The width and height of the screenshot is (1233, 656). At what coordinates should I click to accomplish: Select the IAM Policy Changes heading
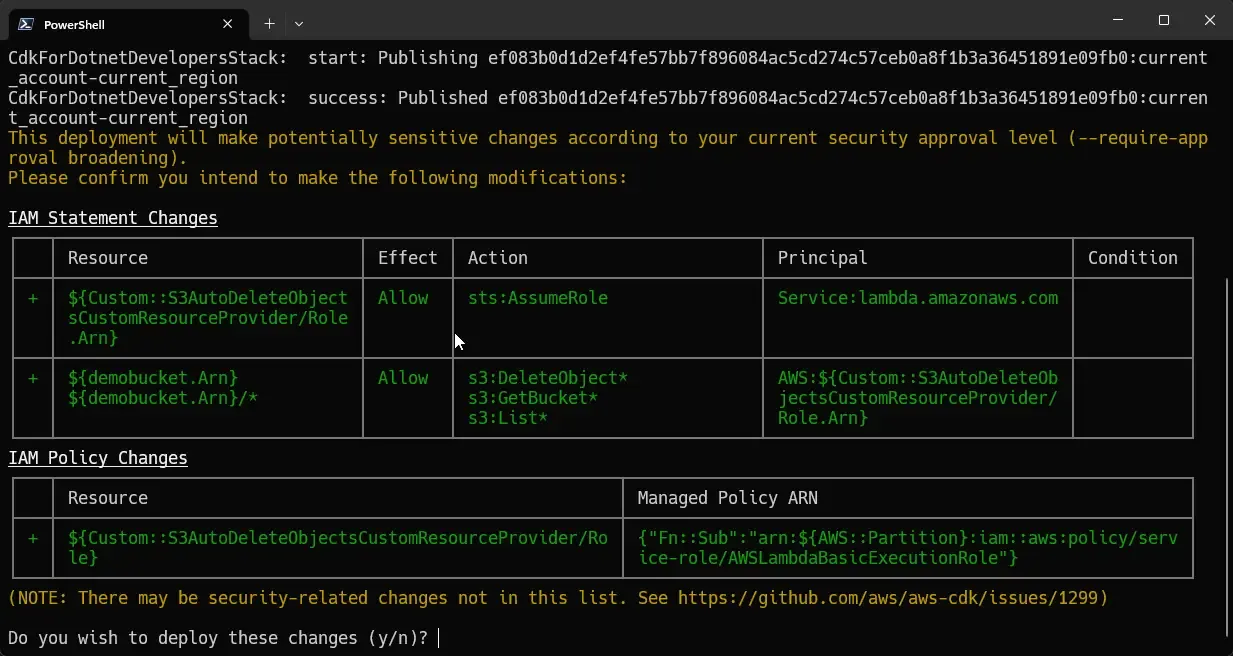click(97, 457)
